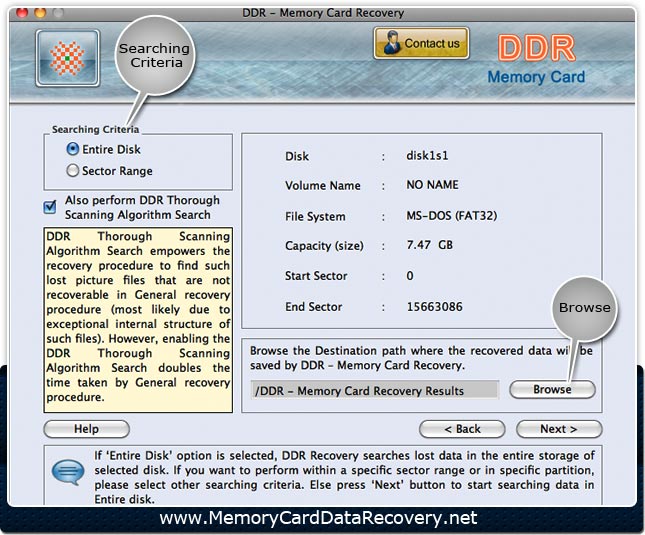Click the Contact us button
The image size is (645, 535).
pyautogui.click(x=421, y=43)
